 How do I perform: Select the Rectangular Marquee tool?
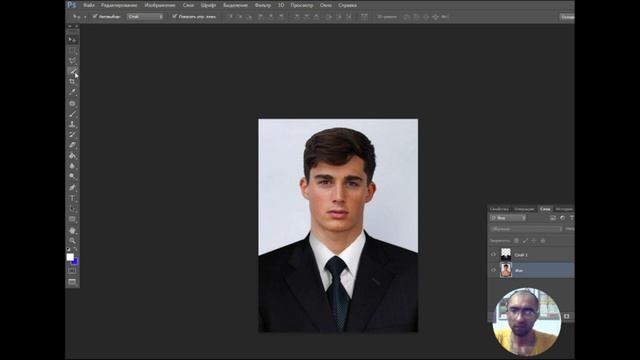pos(72,50)
